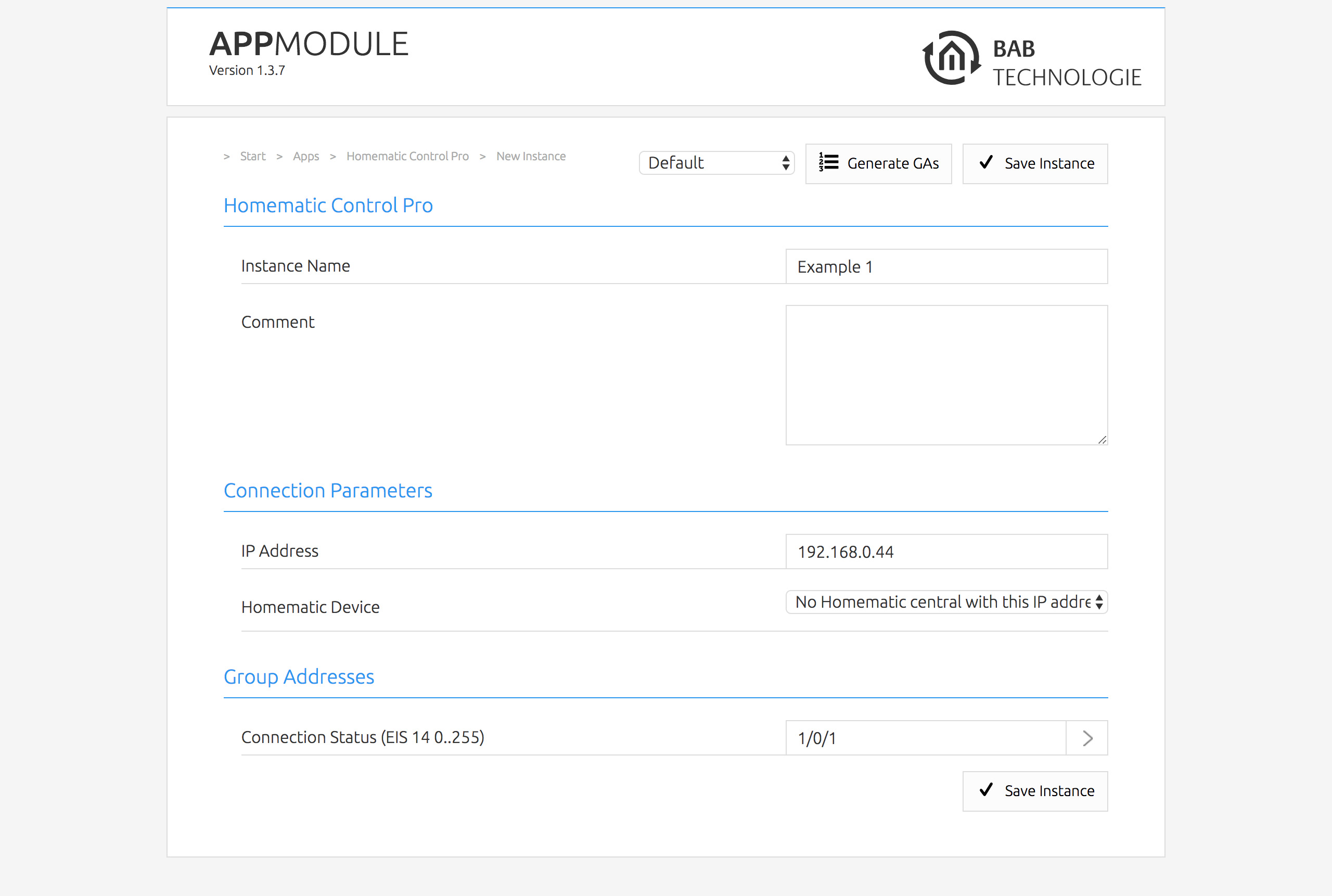
Task: Edit the IP Address field 192.168.0.44
Action: tap(947, 552)
